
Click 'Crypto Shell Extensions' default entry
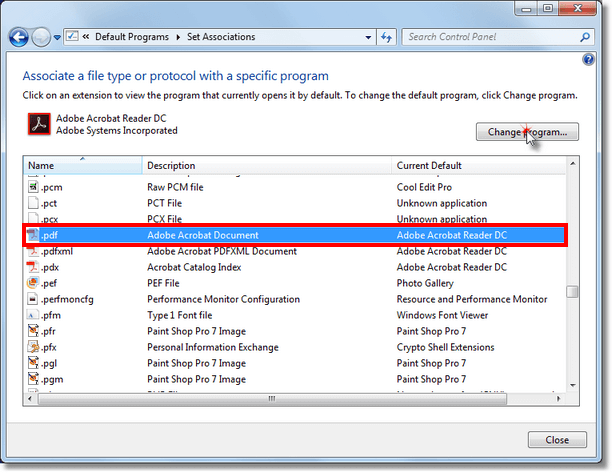click(x=445, y=347)
